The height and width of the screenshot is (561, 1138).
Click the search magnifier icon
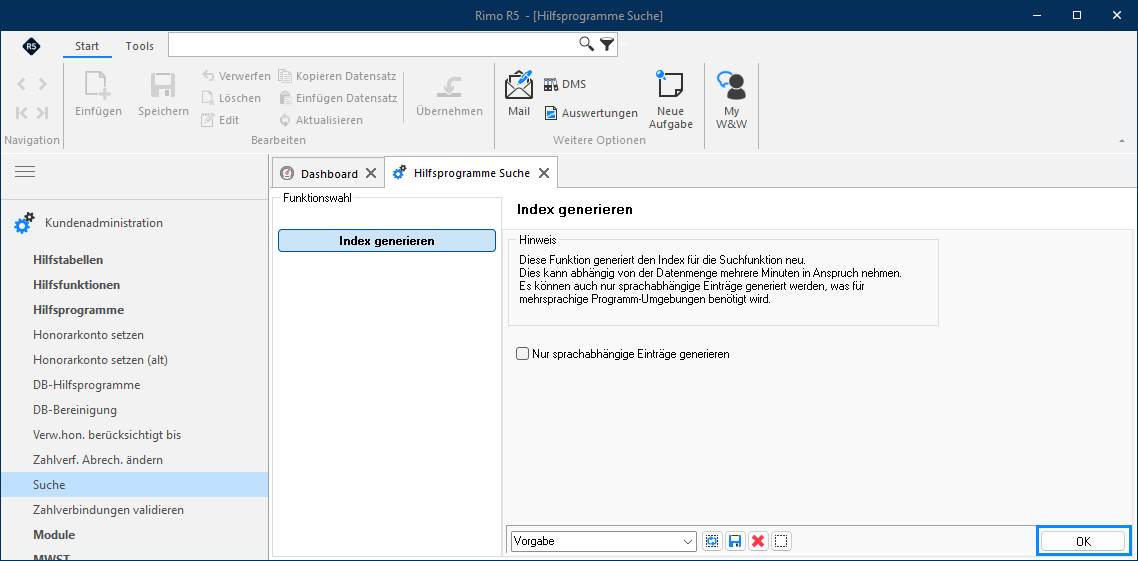[586, 44]
